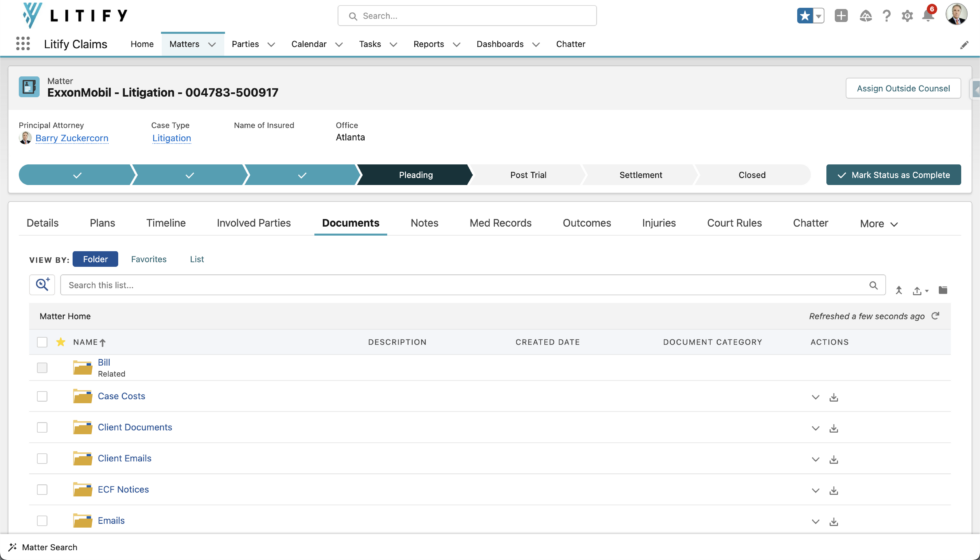980x560 pixels.
Task: Check the ECF Notices checkbox
Action: (x=42, y=489)
